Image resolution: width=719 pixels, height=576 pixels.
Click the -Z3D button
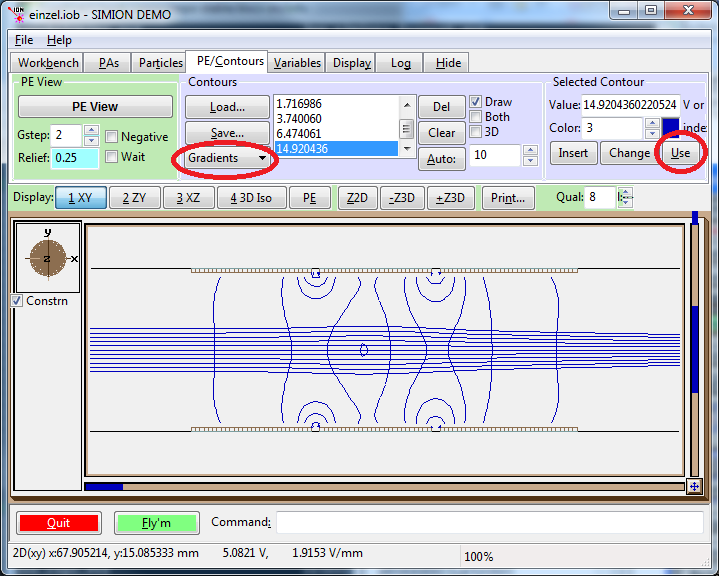click(x=402, y=198)
